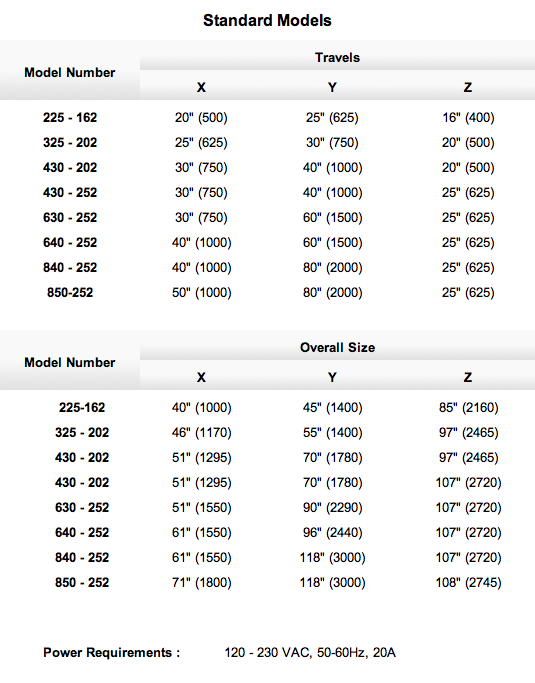Click the "Overall Size" column group header
The width and height of the screenshot is (535, 683).
point(337,348)
